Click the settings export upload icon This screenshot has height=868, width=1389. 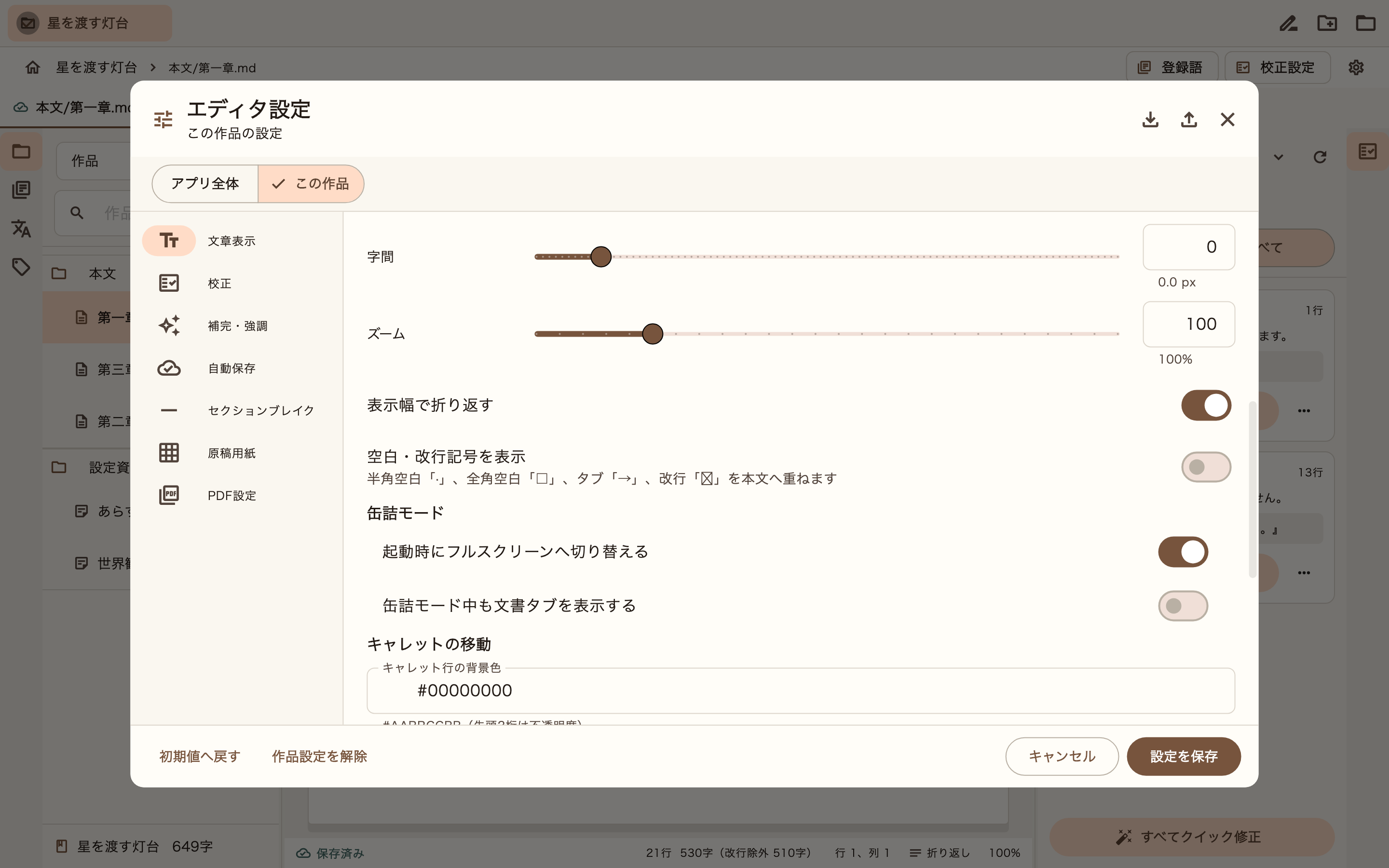click(1189, 120)
